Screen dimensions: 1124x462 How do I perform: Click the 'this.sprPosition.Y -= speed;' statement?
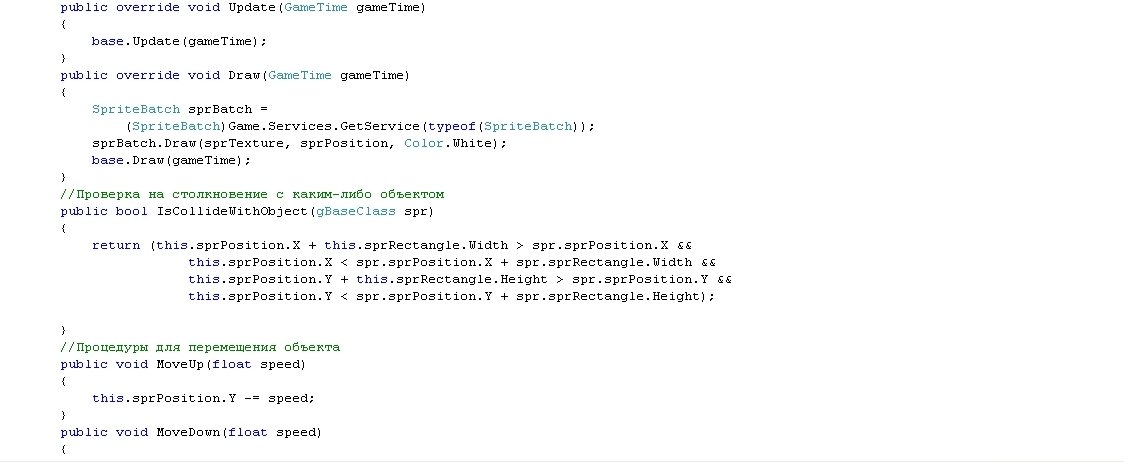pos(204,398)
